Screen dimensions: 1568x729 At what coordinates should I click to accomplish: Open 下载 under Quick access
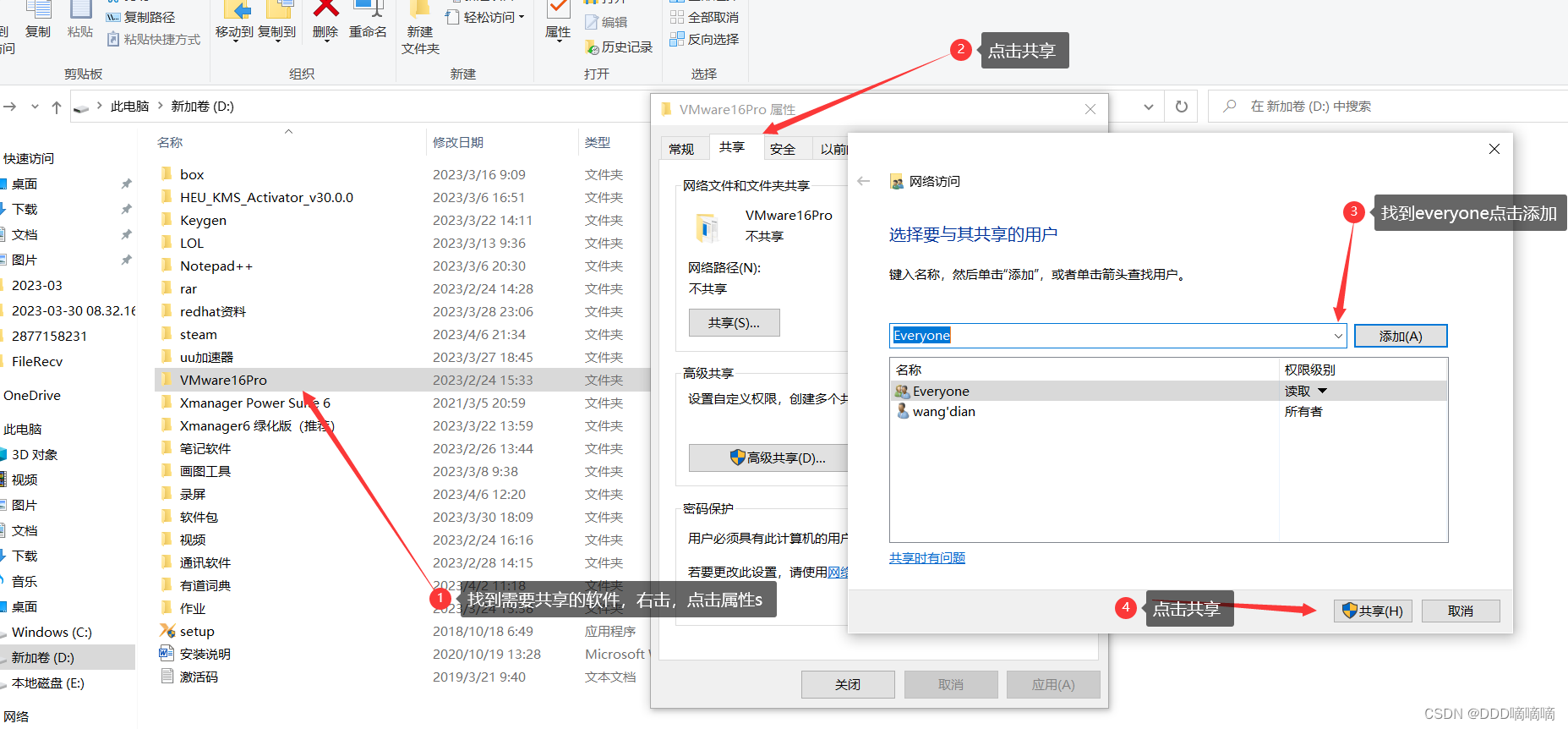[x=25, y=209]
